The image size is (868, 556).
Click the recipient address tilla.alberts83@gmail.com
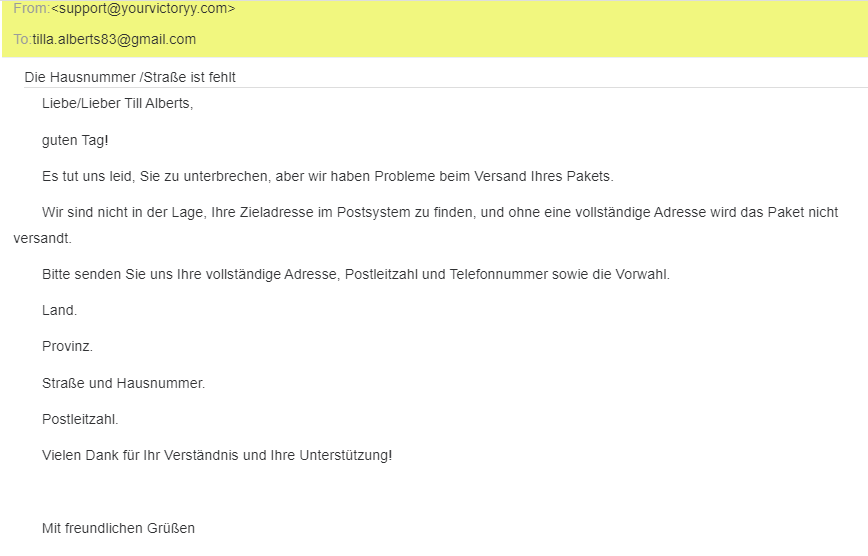[x=114, y=40]
